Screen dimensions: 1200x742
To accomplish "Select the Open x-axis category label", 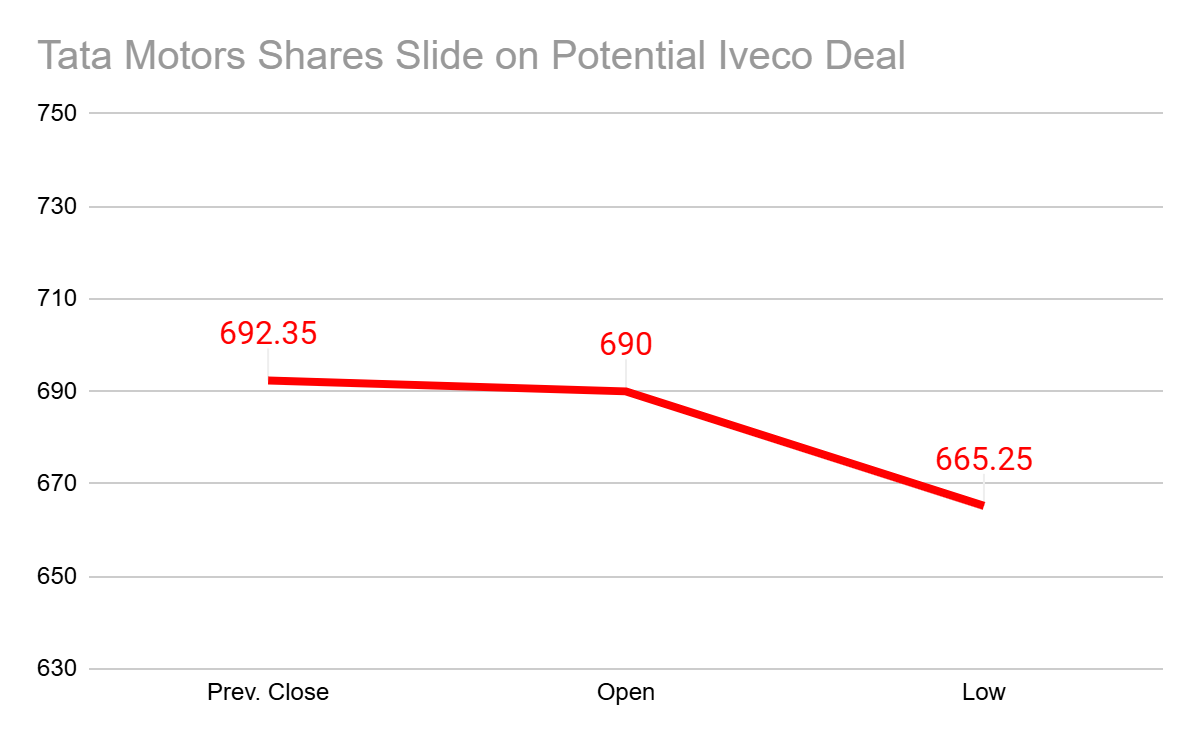I will click(626, 692).
